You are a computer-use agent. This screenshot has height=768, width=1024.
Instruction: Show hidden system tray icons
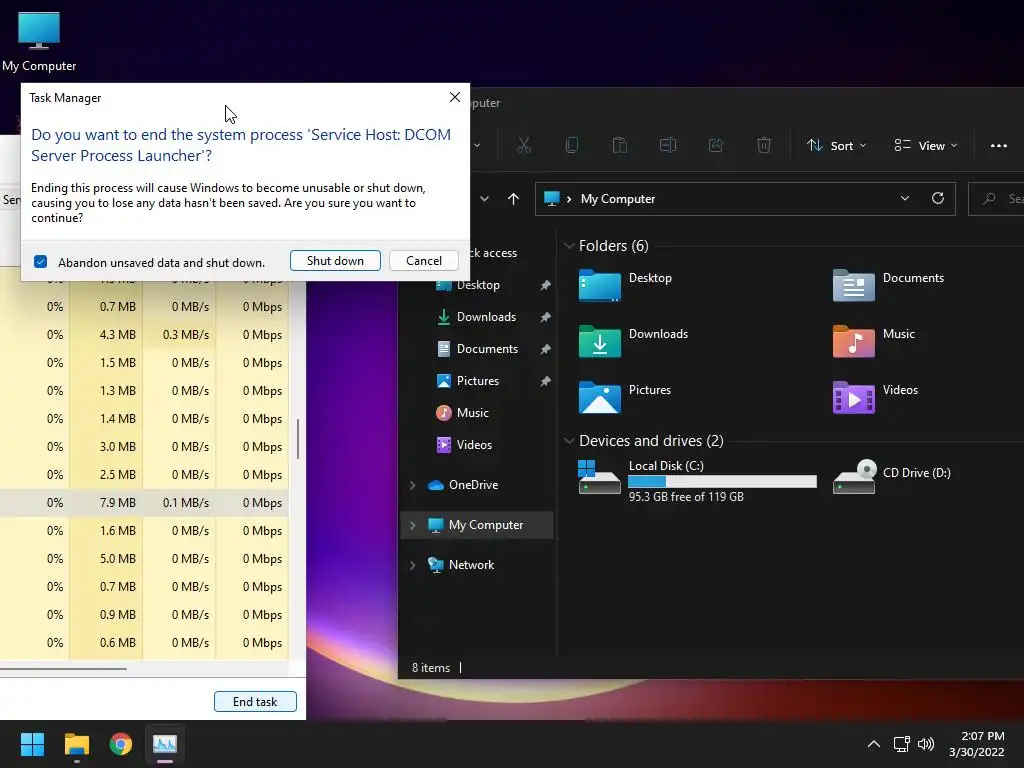click(x=873, y=744)
